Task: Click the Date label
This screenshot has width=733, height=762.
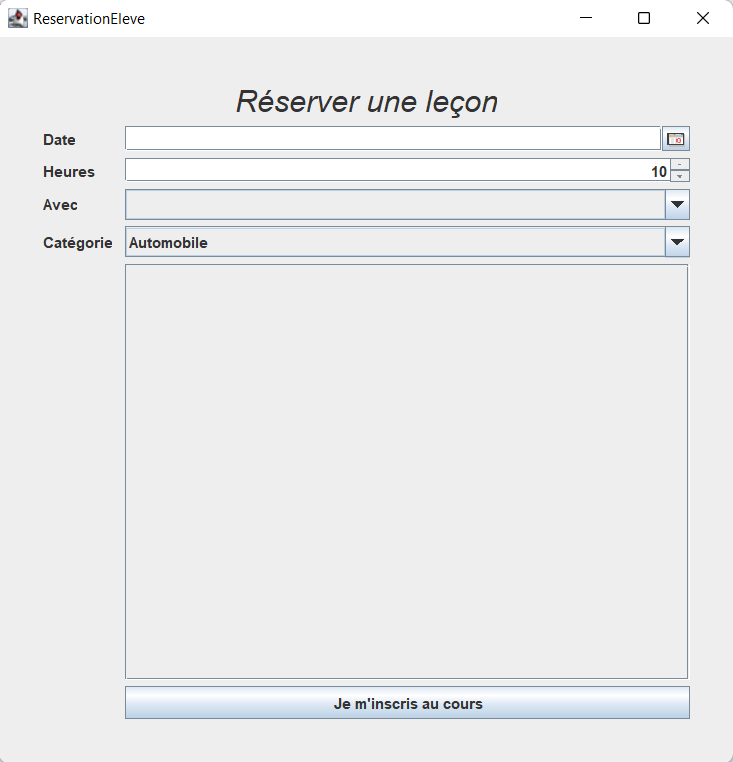Action: (x=59, y=140)
